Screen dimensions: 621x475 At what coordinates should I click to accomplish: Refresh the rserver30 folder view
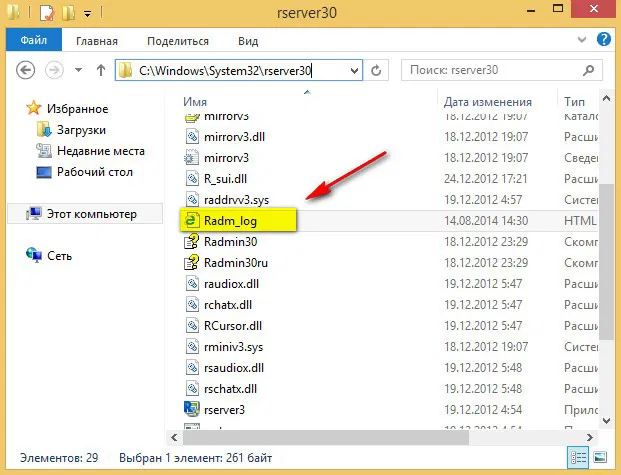click(x=376, y=71)
